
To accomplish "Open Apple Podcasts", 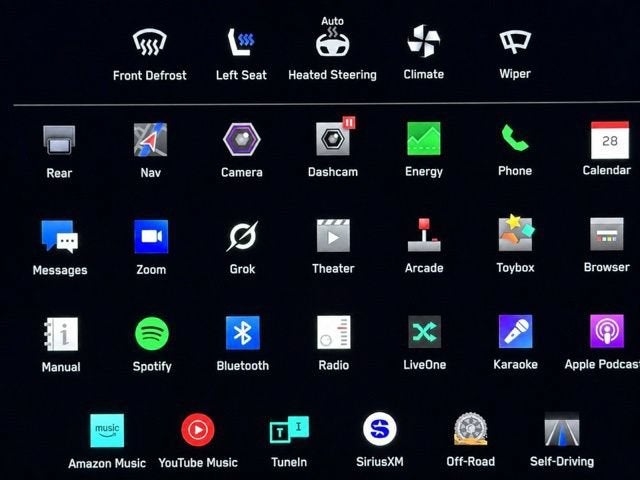I will (x=607, y=331).
